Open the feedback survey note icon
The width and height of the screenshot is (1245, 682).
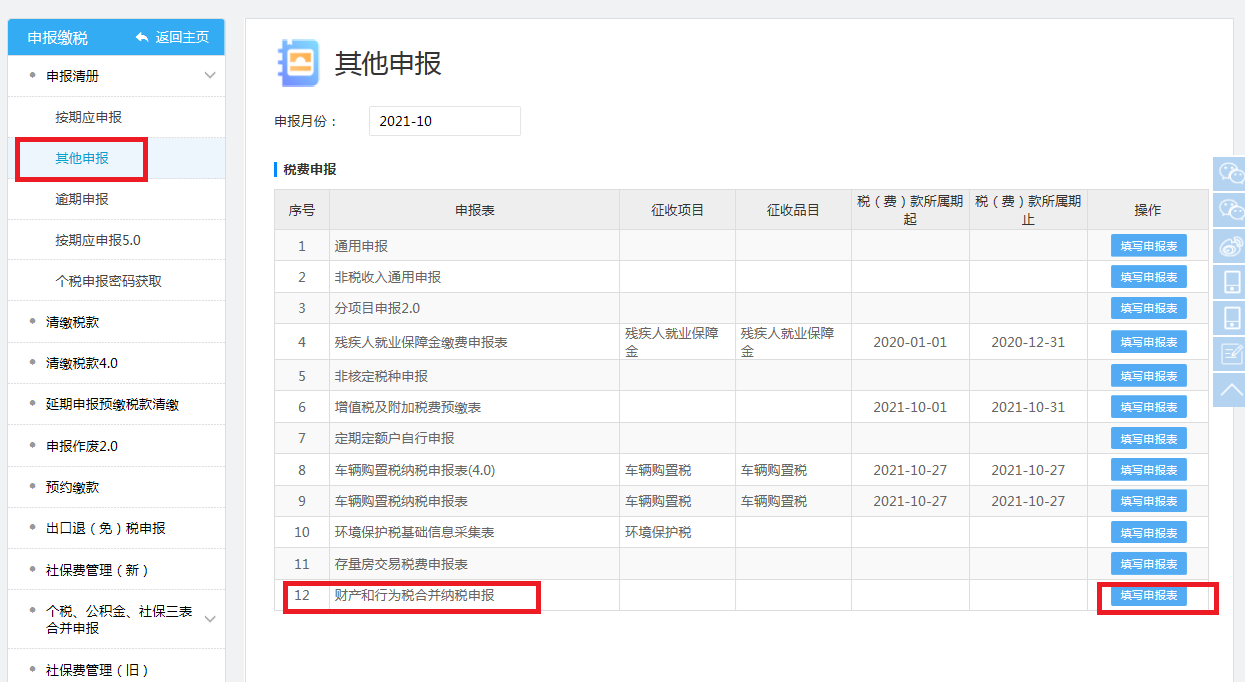pyautogui.click(x=1229, y=353)
